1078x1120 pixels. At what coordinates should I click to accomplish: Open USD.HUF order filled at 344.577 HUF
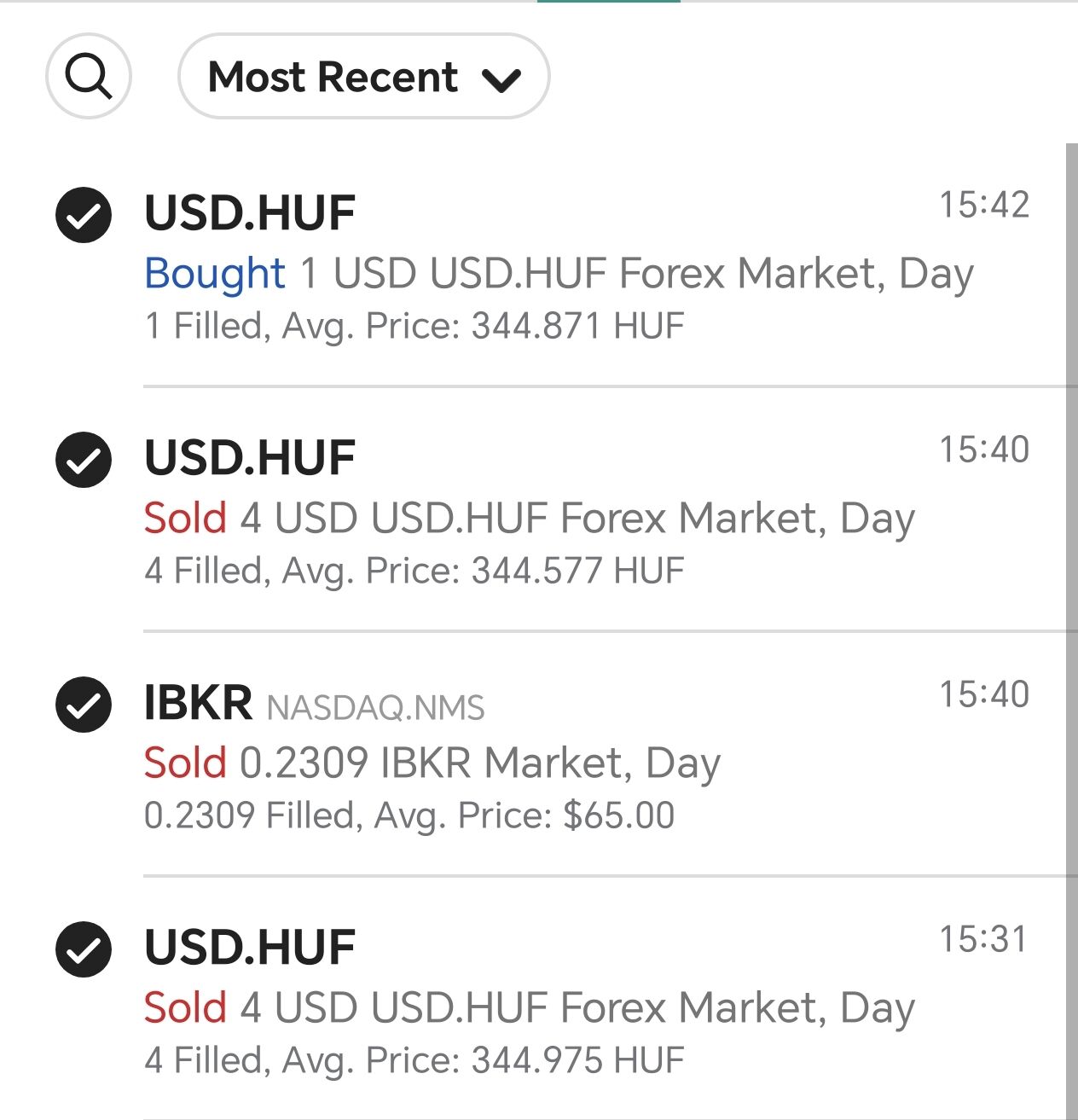pyautogui.click(x=546, y=509)
